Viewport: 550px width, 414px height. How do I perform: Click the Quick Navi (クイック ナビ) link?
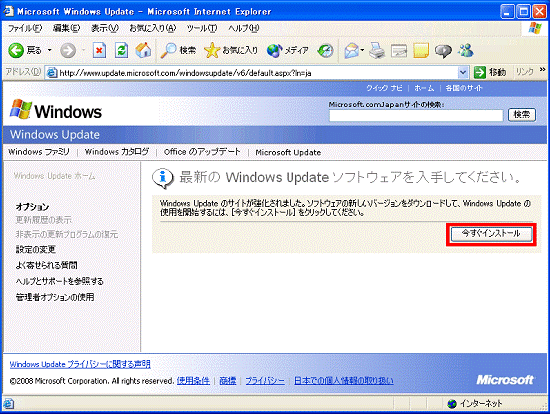point(384,88)
